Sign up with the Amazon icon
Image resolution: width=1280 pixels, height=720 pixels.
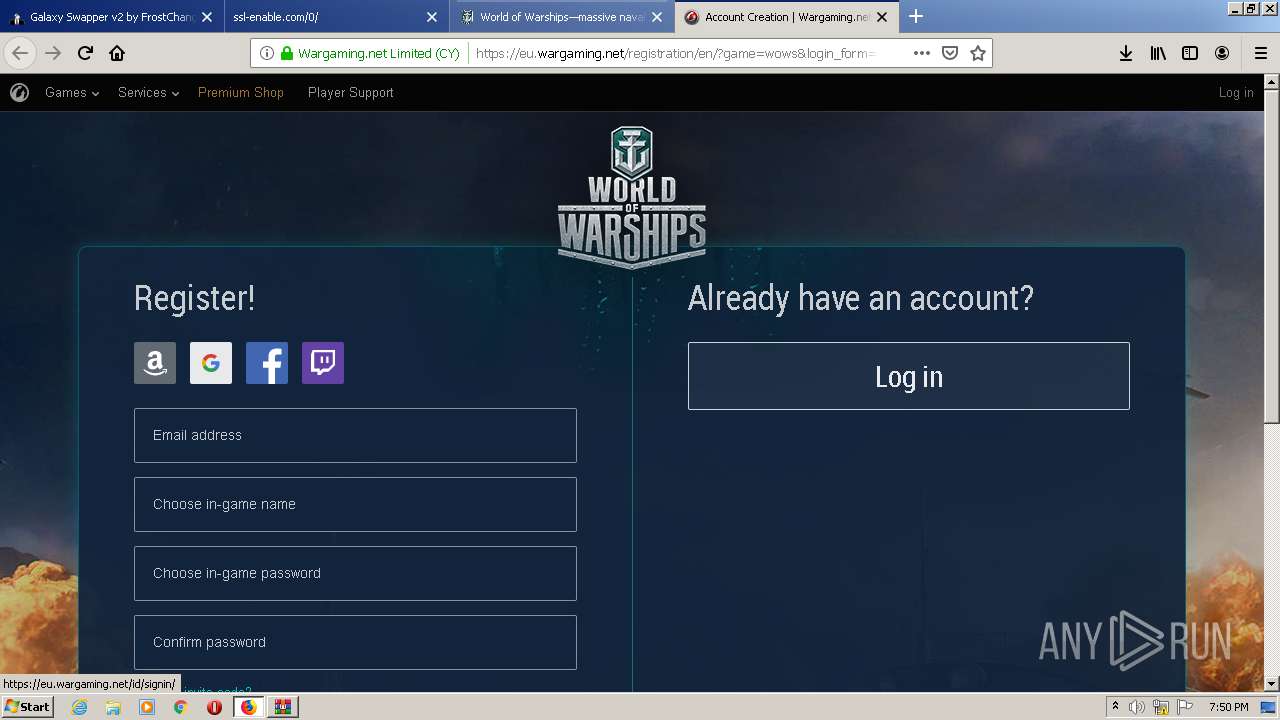click(155, 363)
